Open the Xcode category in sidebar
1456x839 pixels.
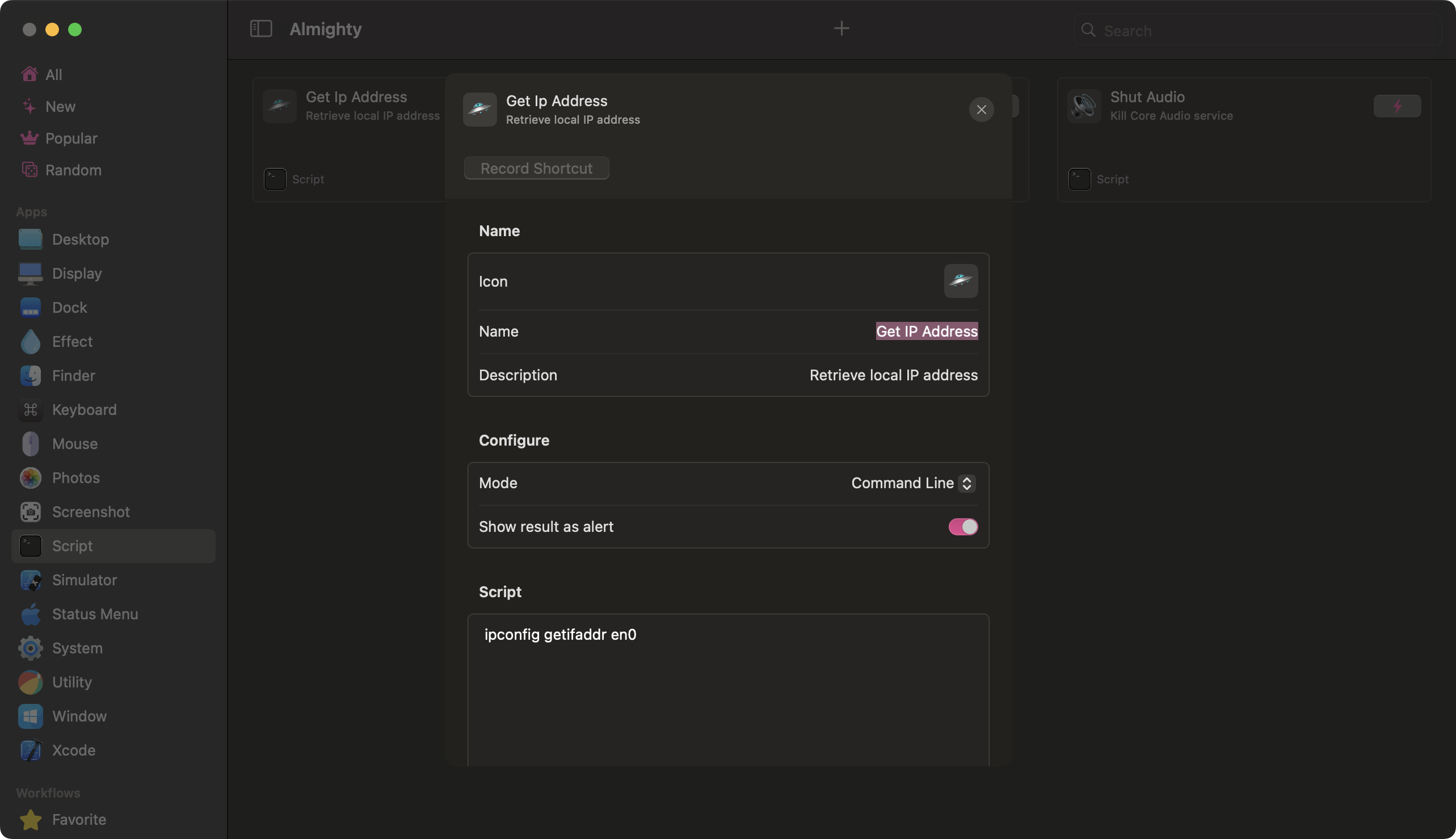coord(73,750)
